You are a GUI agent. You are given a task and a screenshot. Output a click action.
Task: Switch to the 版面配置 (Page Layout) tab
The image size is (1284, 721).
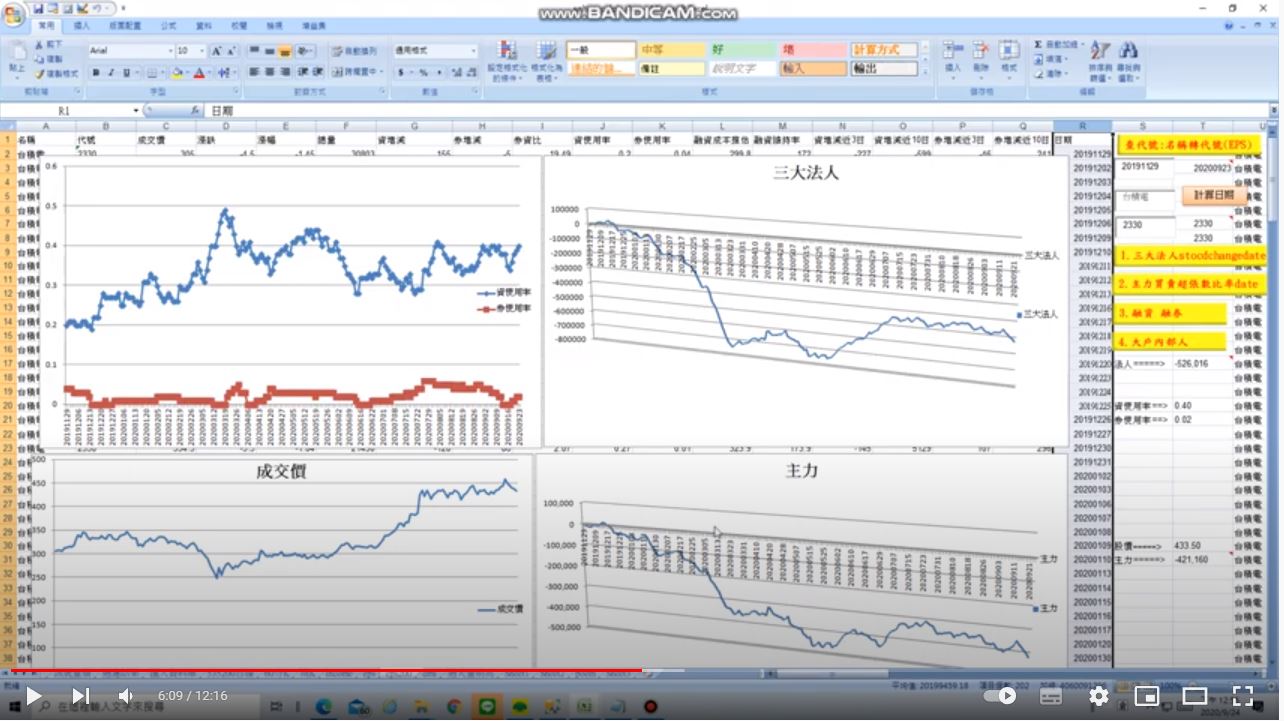click(125, 25)
